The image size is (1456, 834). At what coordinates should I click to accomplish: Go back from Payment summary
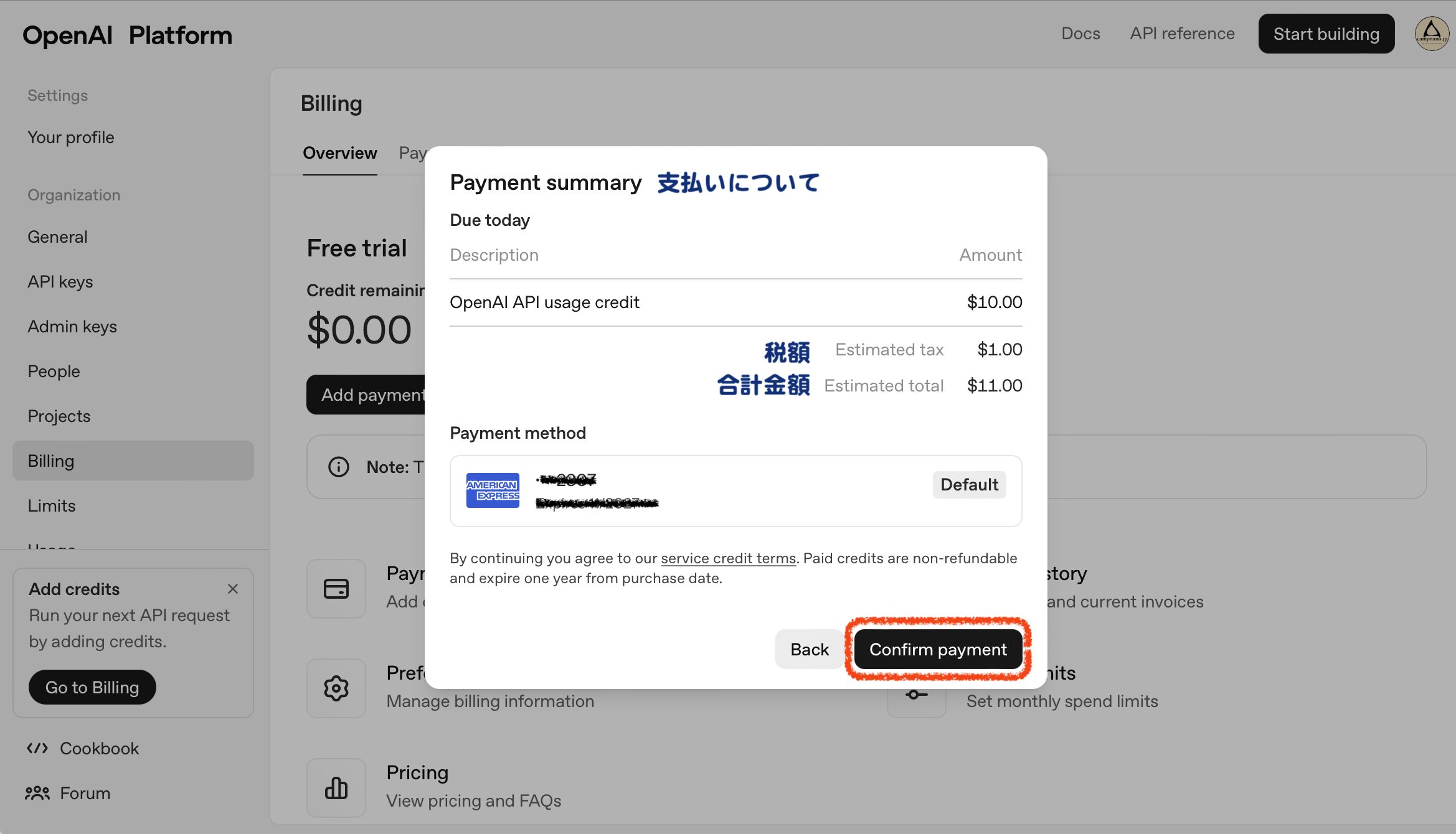(810, 649)
